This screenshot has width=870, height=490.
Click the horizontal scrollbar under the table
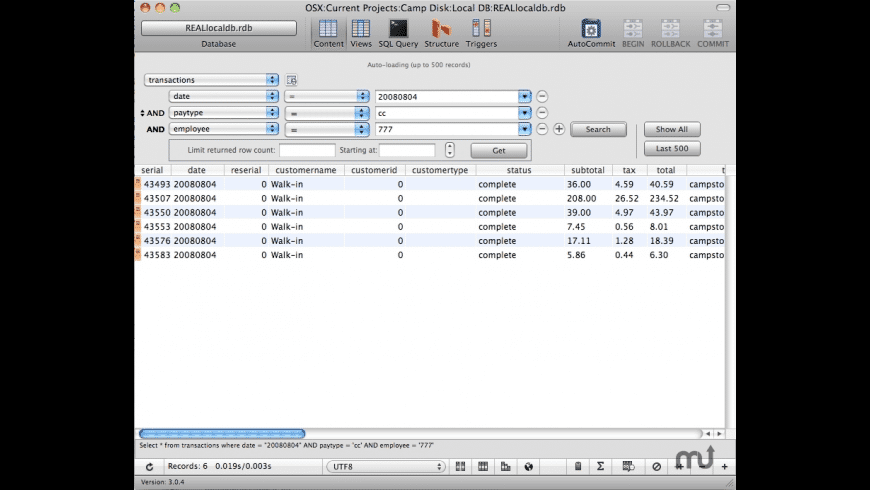tap(208, 433)
